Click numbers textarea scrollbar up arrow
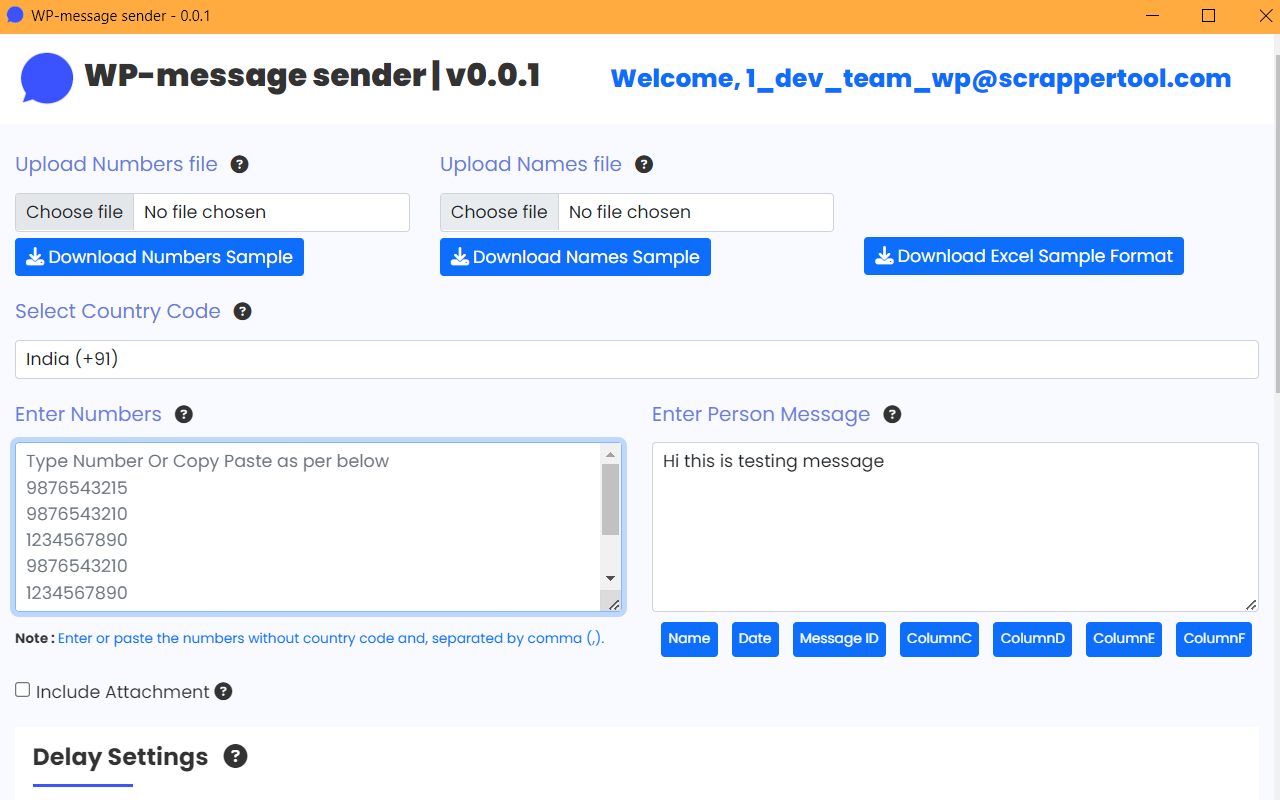This screenshot has height=800, width=1280. (x=610, y=453)
